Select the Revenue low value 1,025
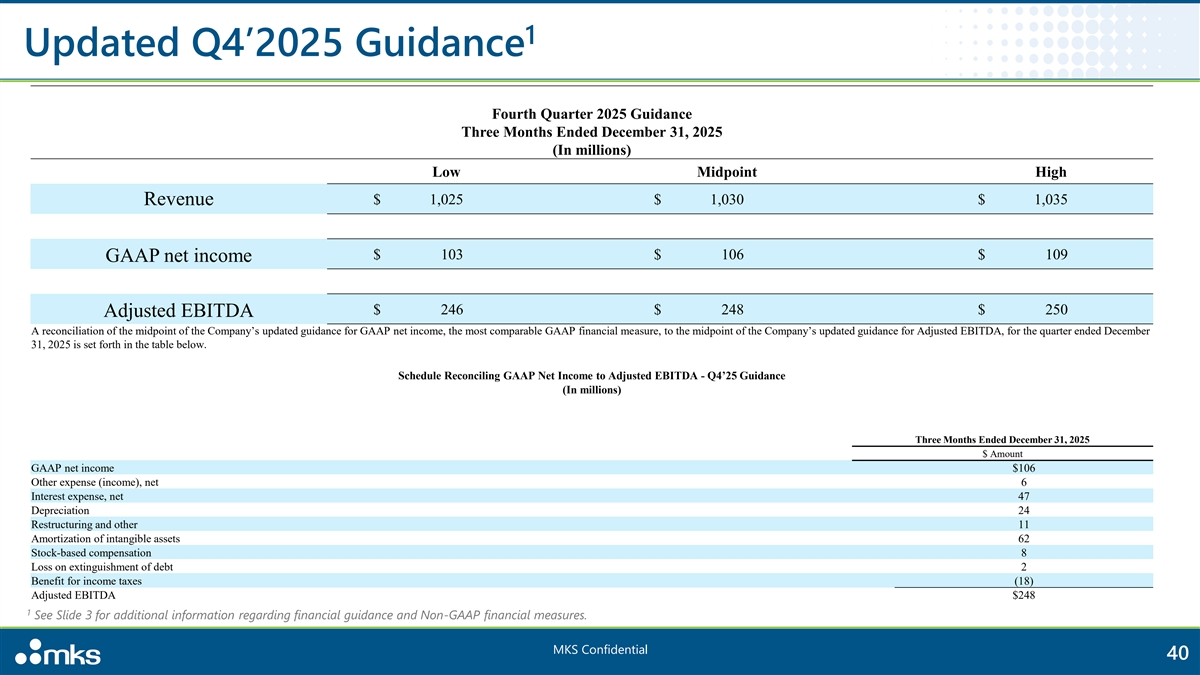 (x=446, y=200)
